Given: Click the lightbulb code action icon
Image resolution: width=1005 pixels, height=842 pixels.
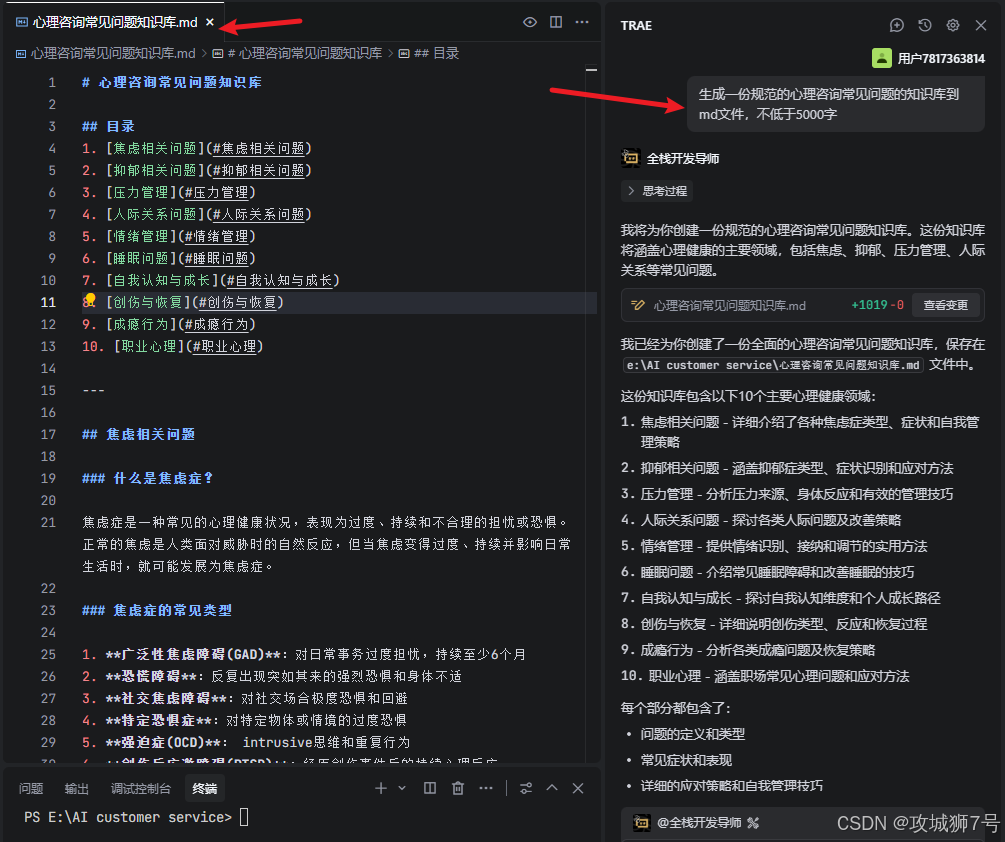Looking at the screenshot, I should pos(90,299).
